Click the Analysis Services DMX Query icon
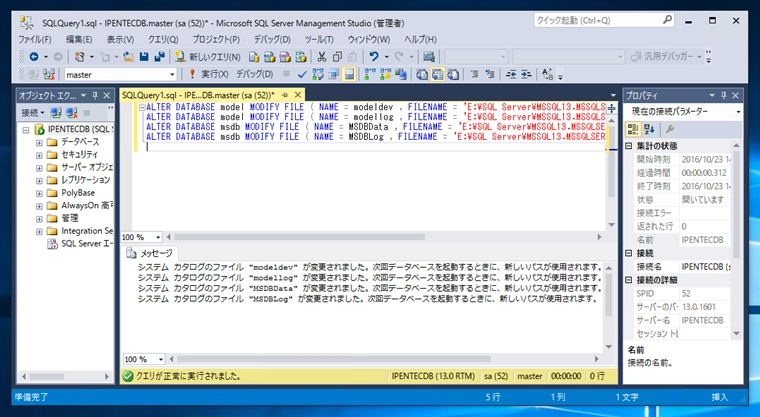 click(285, 57)
